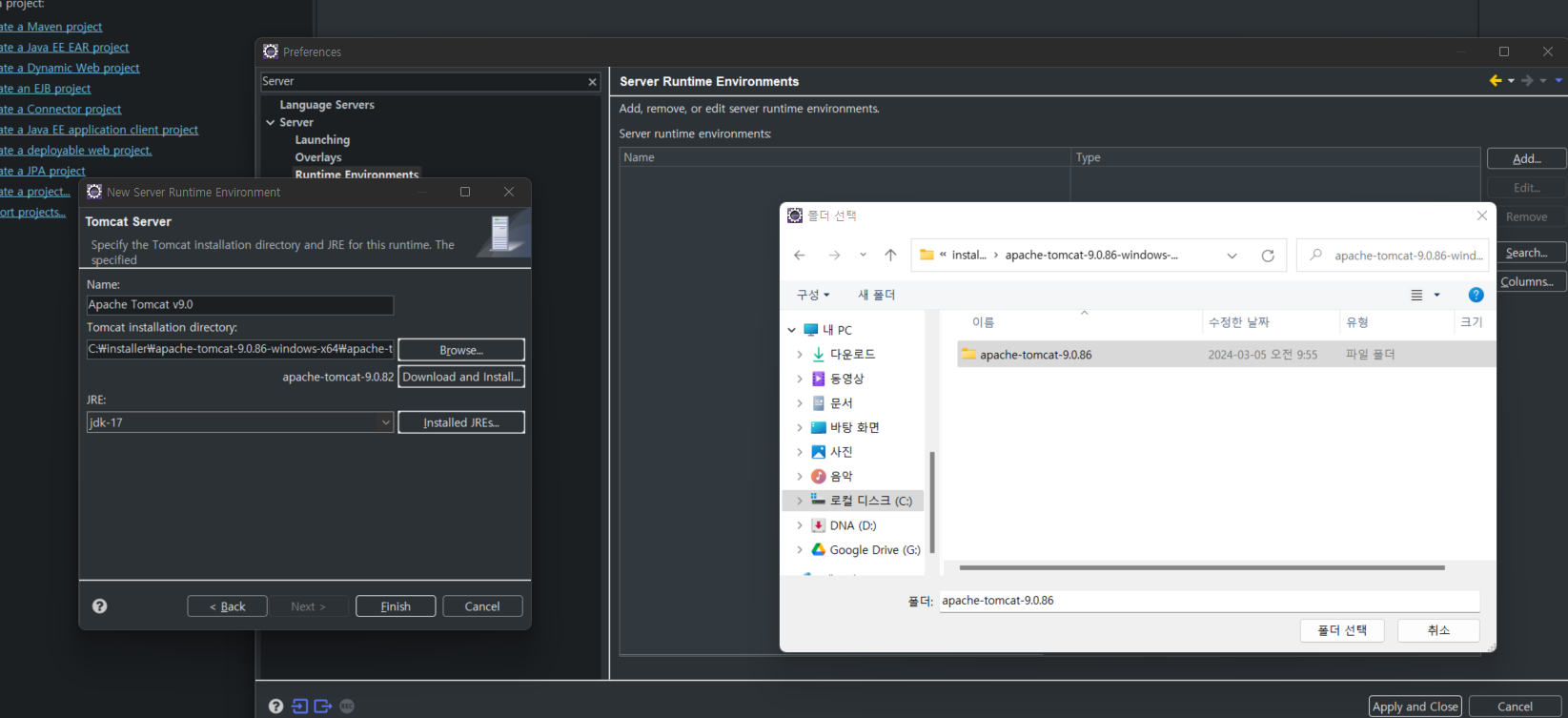Clear the Server filter text with X

(592, 82)
